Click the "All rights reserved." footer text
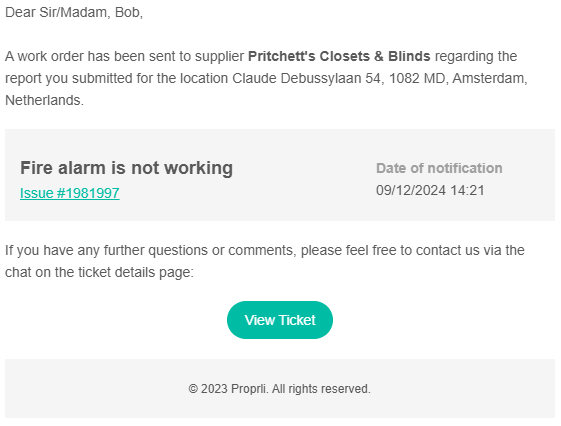561x426 pixels. coord(321,389)
